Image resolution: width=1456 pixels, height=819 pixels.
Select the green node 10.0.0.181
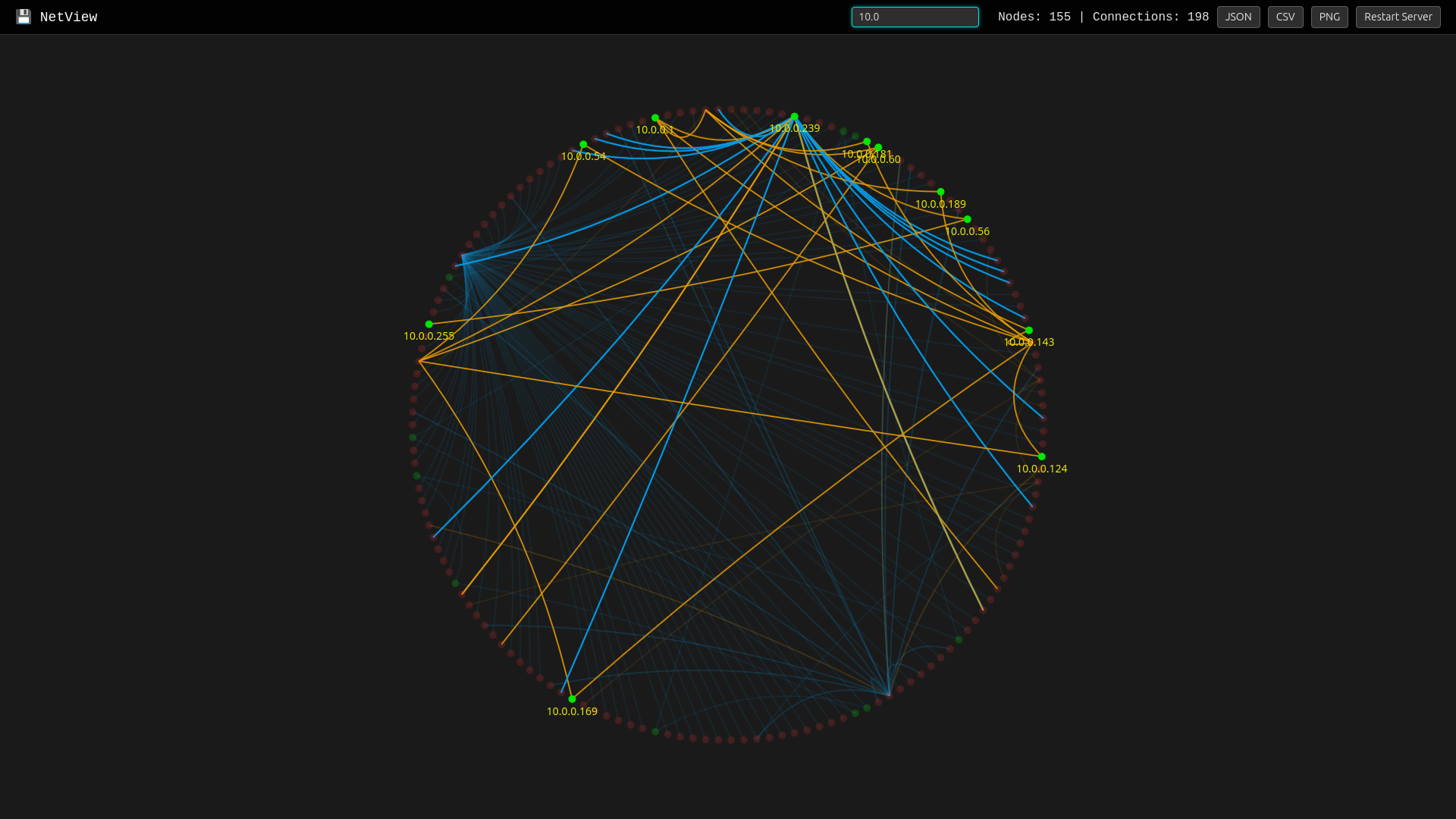click(867, 140)
